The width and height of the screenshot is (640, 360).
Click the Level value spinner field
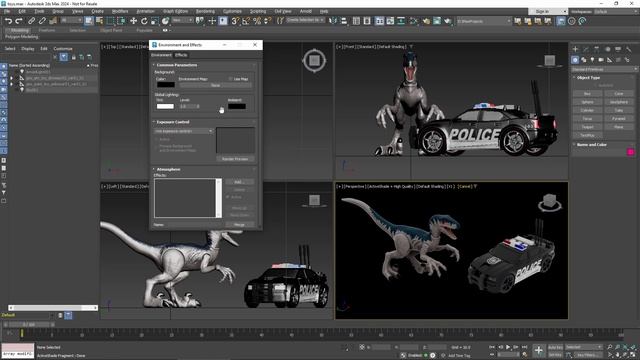189,106
